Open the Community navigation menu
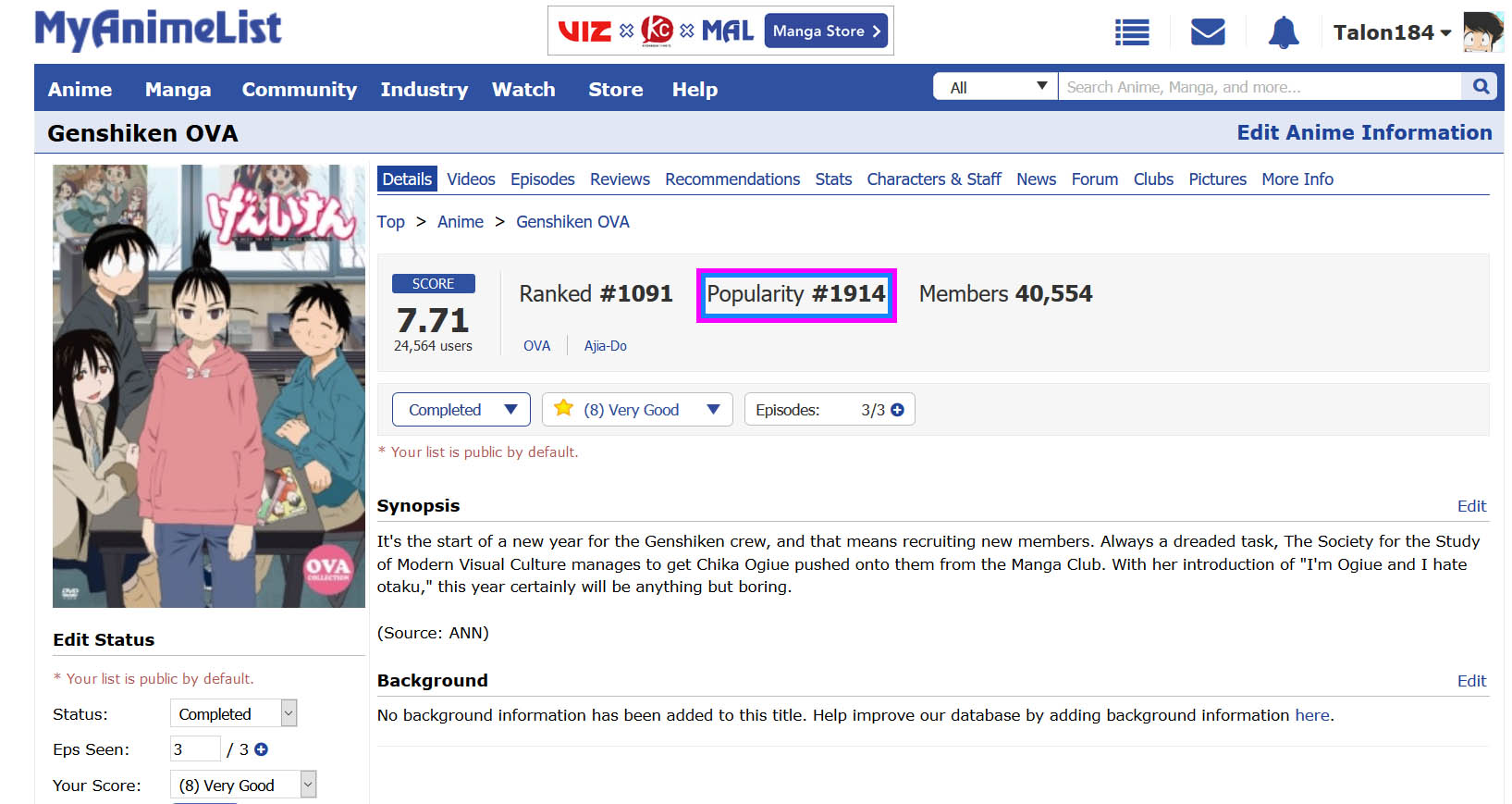The width and height of the screenshot is (1512, 804). tap(299, 90)
